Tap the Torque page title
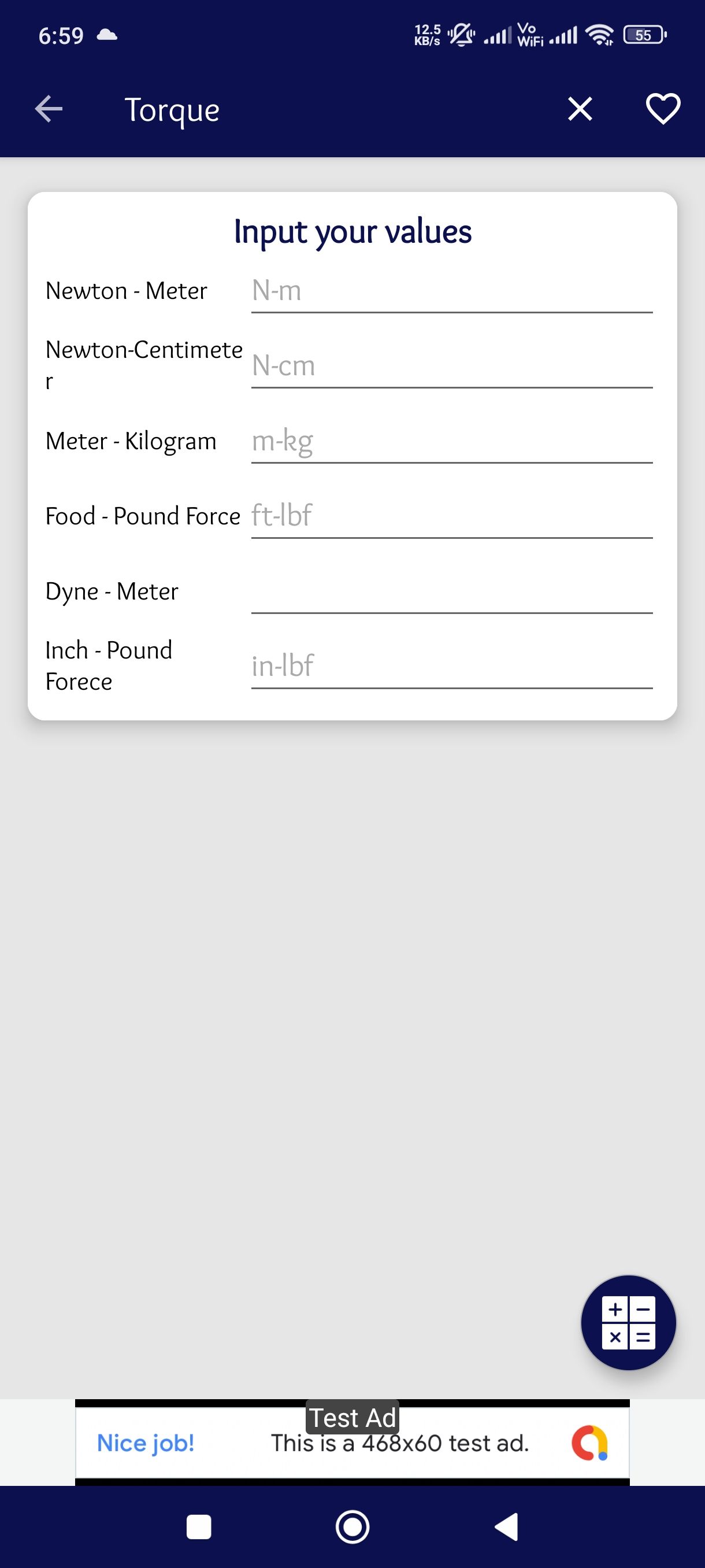The height and width of the screenshot is (1568, 705). pyautogui.click(x=172, y=110)
